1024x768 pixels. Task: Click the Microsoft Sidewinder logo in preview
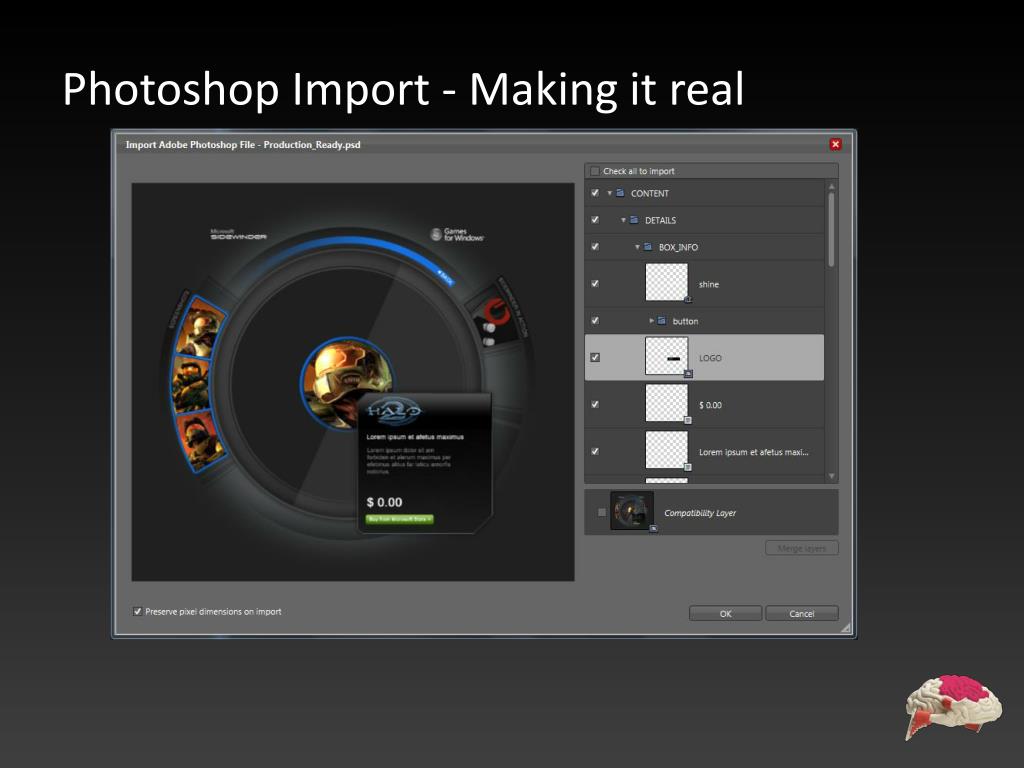coord(238,234)
